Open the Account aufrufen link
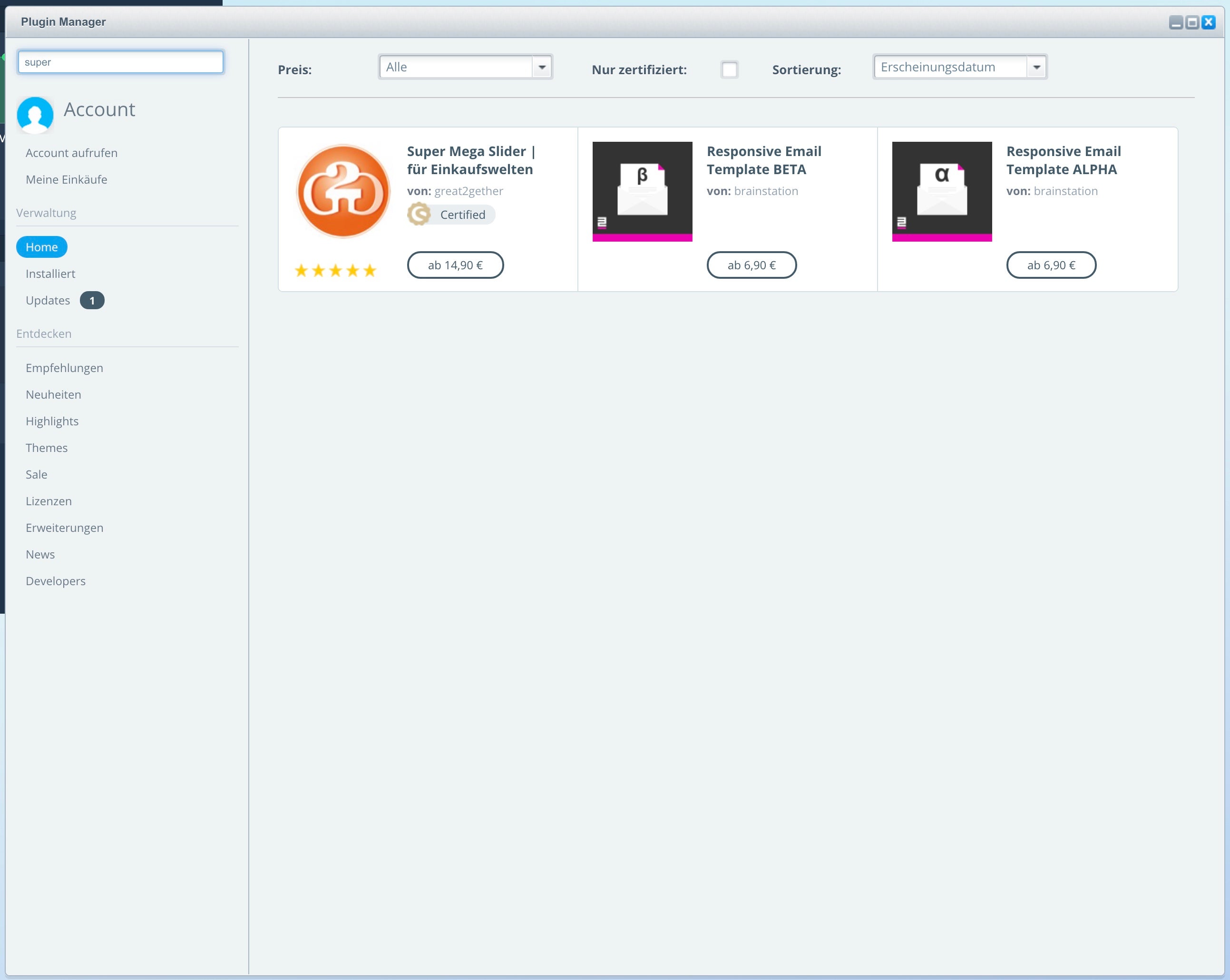This screenshot has width=1230, height=980. 71,153
